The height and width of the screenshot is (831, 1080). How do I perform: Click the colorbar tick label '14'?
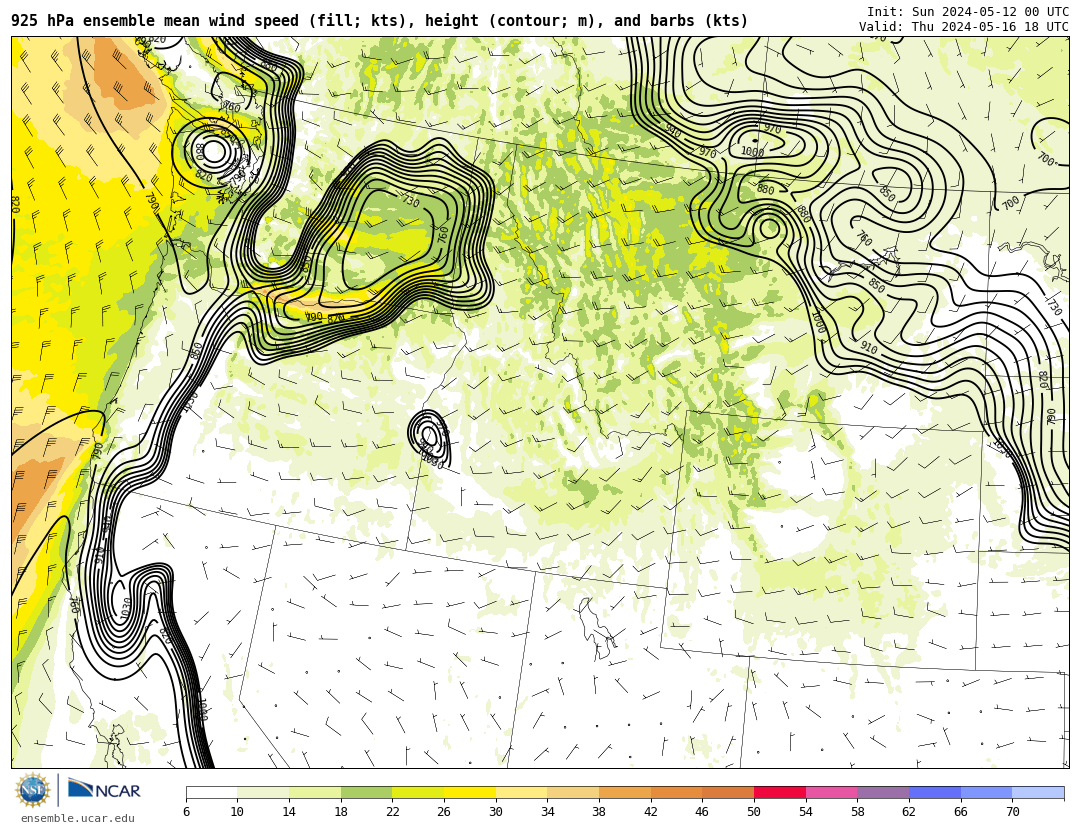tap(289, 812)
